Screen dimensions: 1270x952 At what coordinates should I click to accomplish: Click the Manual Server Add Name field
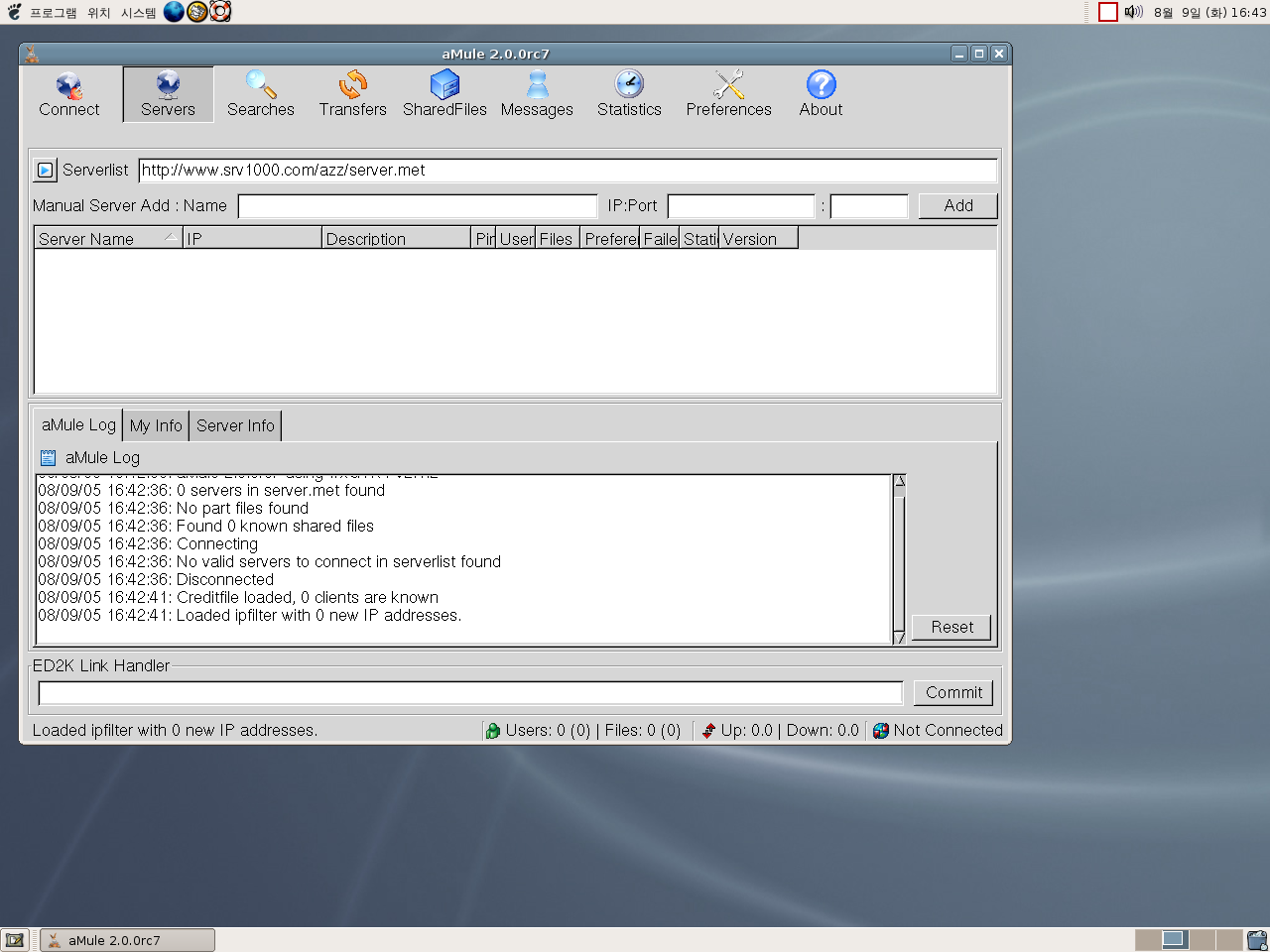(418, 206)
